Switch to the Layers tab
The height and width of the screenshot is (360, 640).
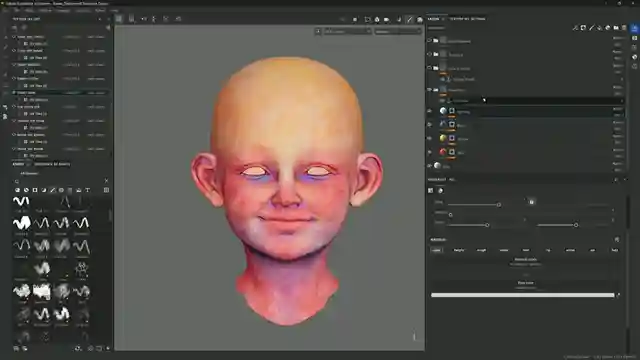coord(433,19)
